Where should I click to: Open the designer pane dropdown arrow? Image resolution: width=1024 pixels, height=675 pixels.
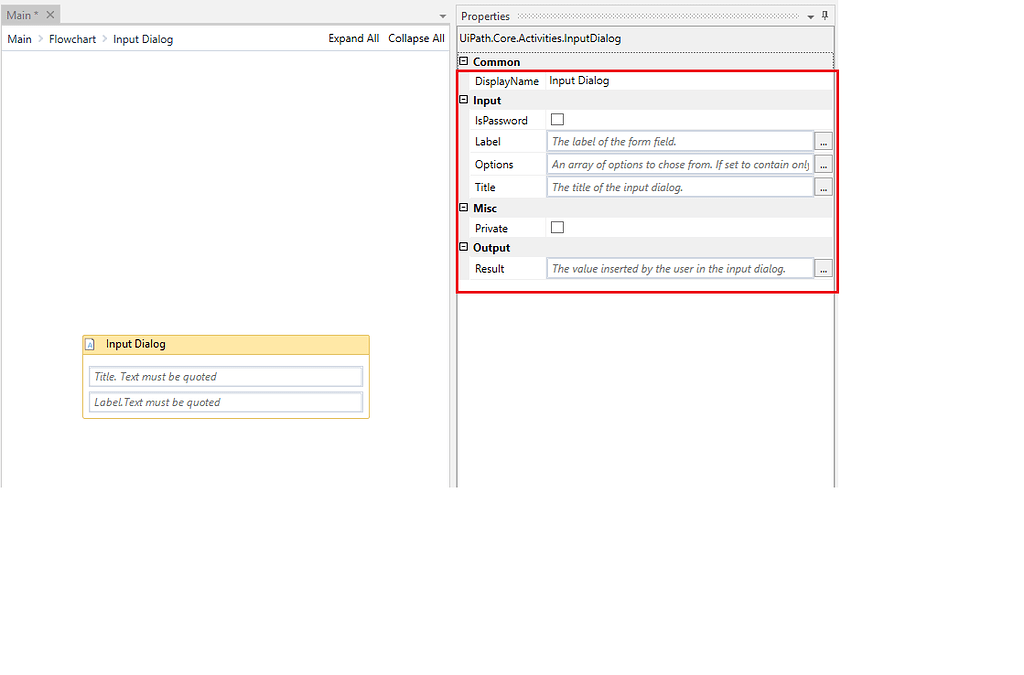(x=441, y=16)
